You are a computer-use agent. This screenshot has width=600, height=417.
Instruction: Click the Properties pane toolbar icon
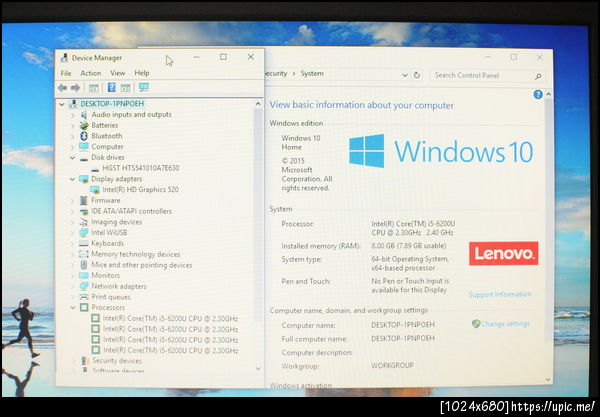126,88
